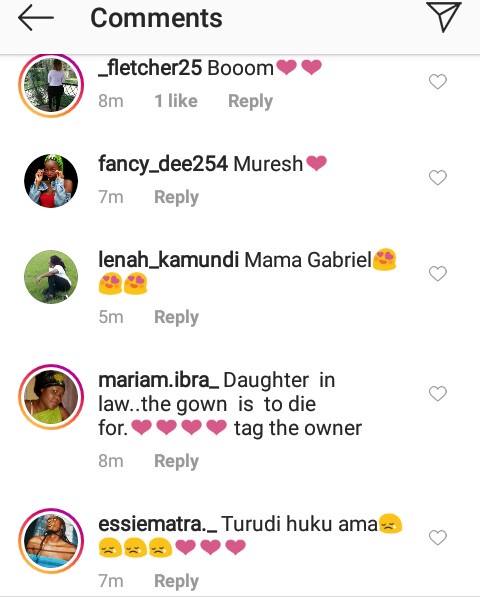
Task: Open _fletcher25's profile picture story
Action: click(x=51, y=85)
